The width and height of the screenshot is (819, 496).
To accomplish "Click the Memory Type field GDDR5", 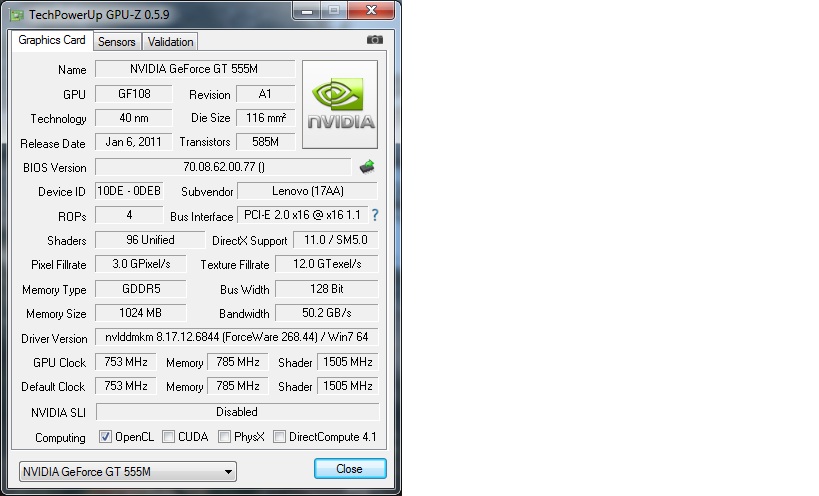I will click(x=141, y=289).
